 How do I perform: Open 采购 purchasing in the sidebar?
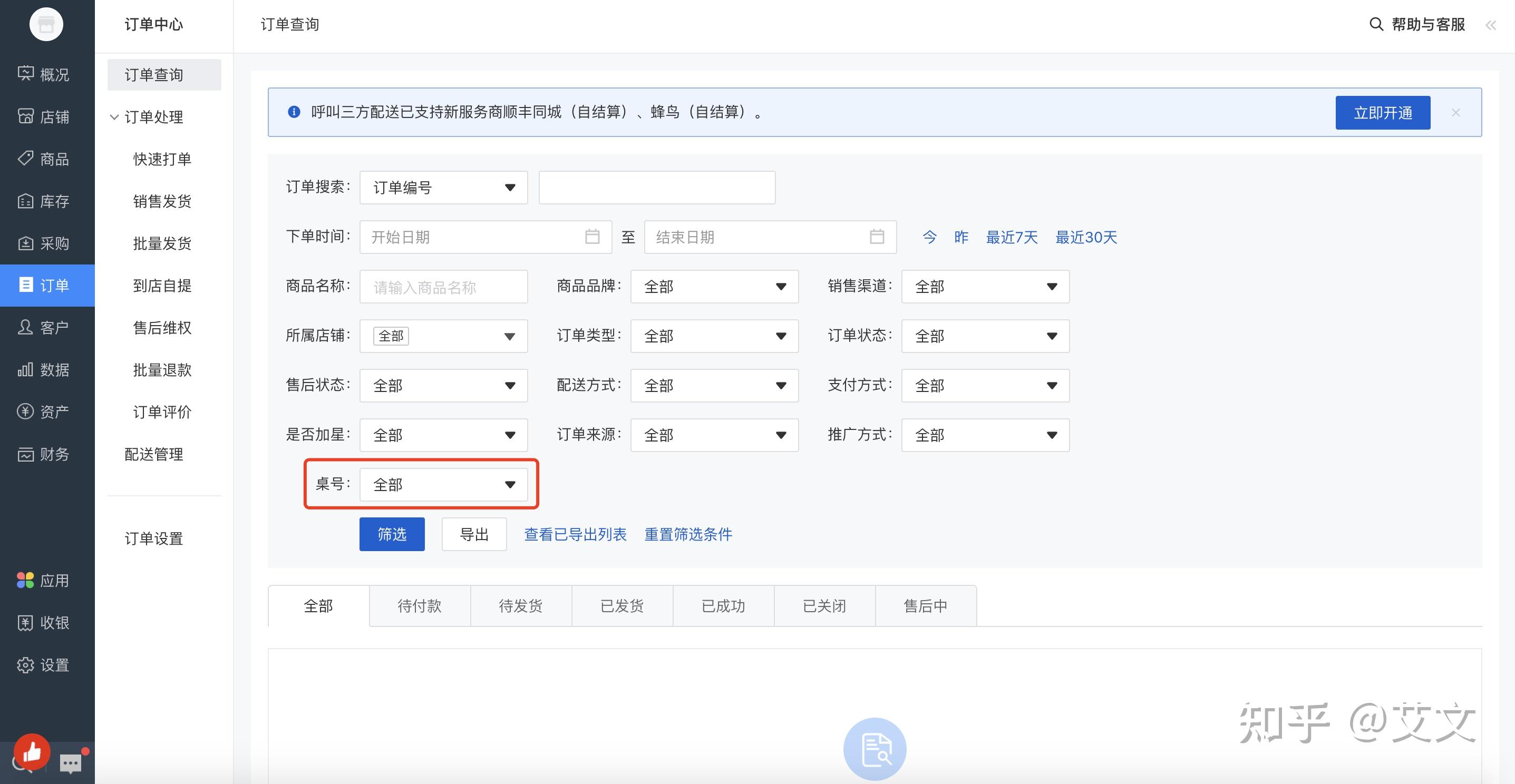pyautogui.click(x=47, y=243)
